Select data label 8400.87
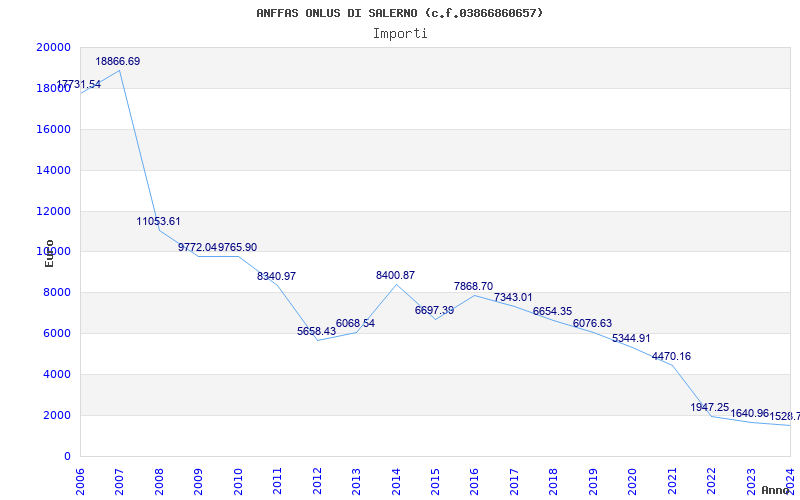 tap(395, 276)
